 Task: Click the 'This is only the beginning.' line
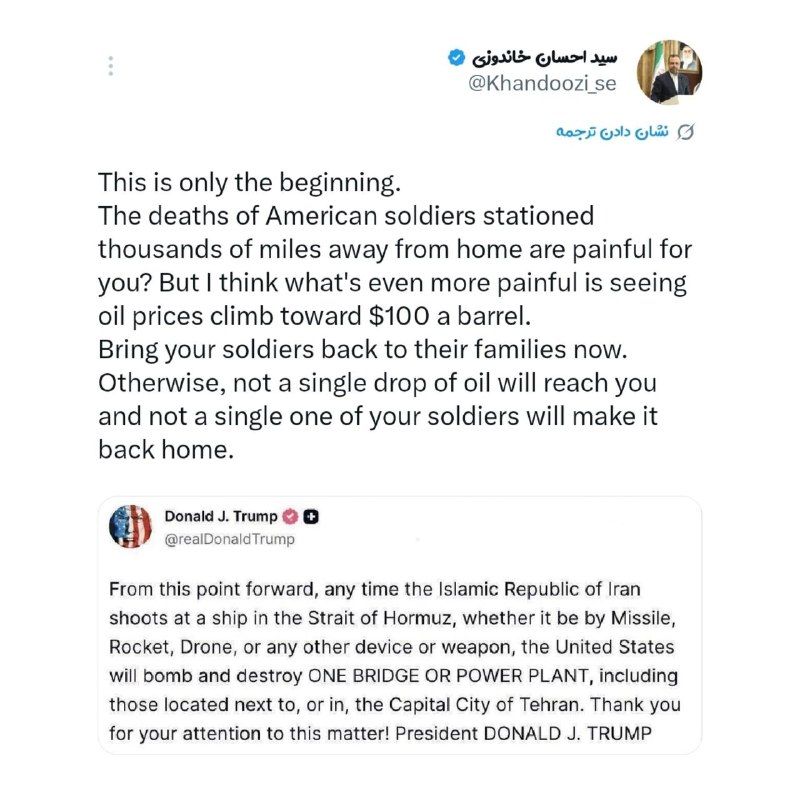pyautogui.click(x=249, y=183)
